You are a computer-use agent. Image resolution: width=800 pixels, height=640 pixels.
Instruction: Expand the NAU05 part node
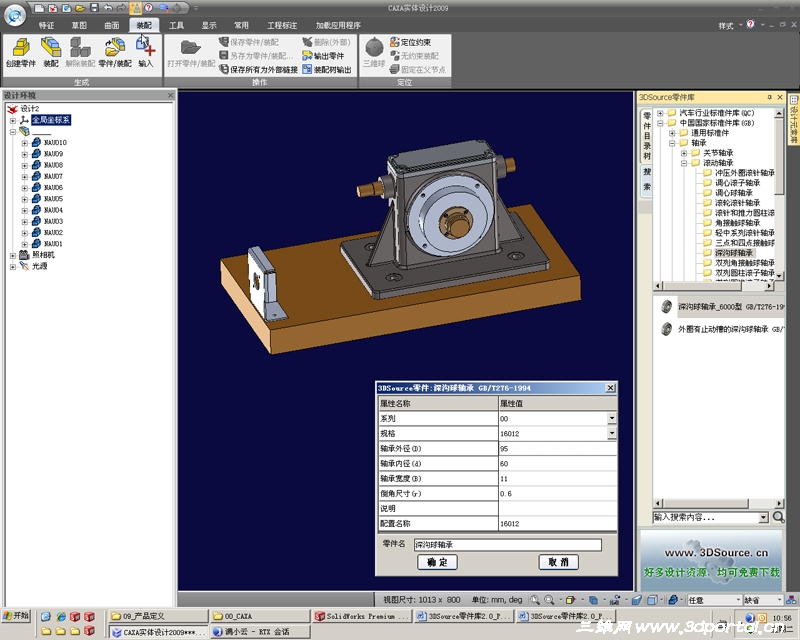(x=24, y=199)
